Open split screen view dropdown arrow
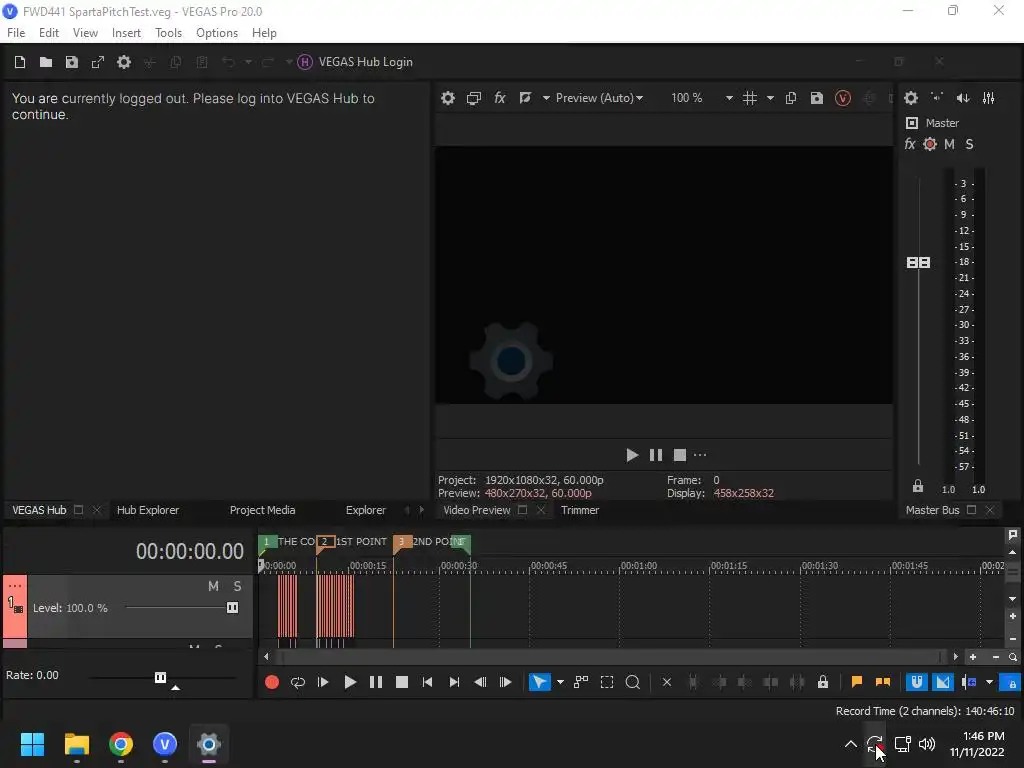 [546, 98]
